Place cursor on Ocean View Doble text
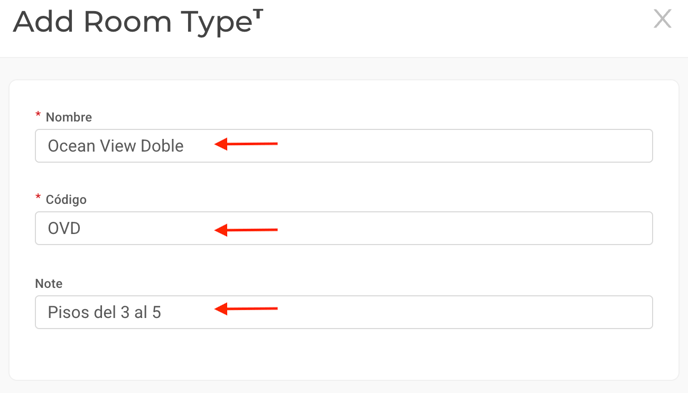Screen dimensions: 688x393 tap(115, 146)
